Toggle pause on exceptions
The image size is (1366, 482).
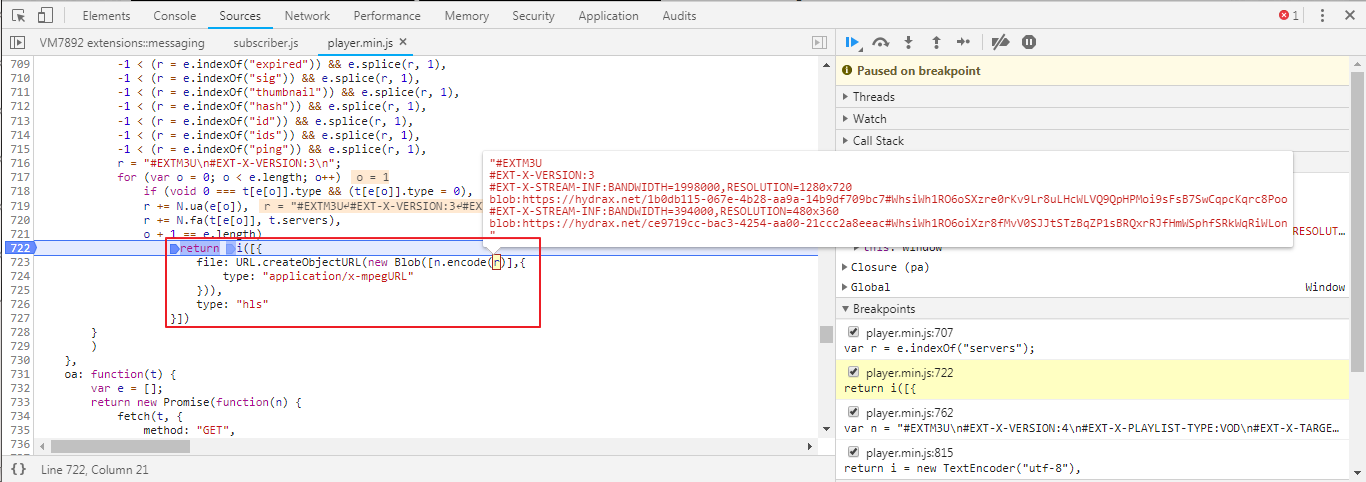[x=1029, y=42]
